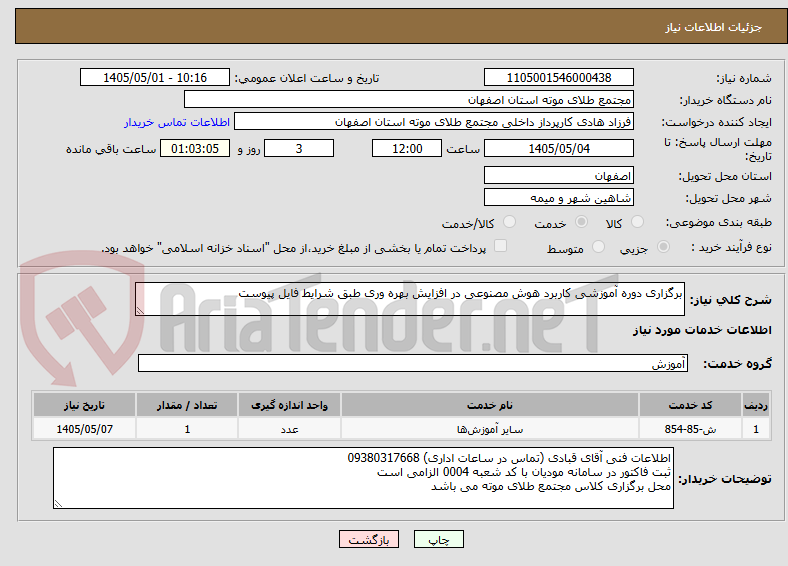The image size is (788, 566).
Task: Click the delivery province field اصفهان
Action: (558, 175)
